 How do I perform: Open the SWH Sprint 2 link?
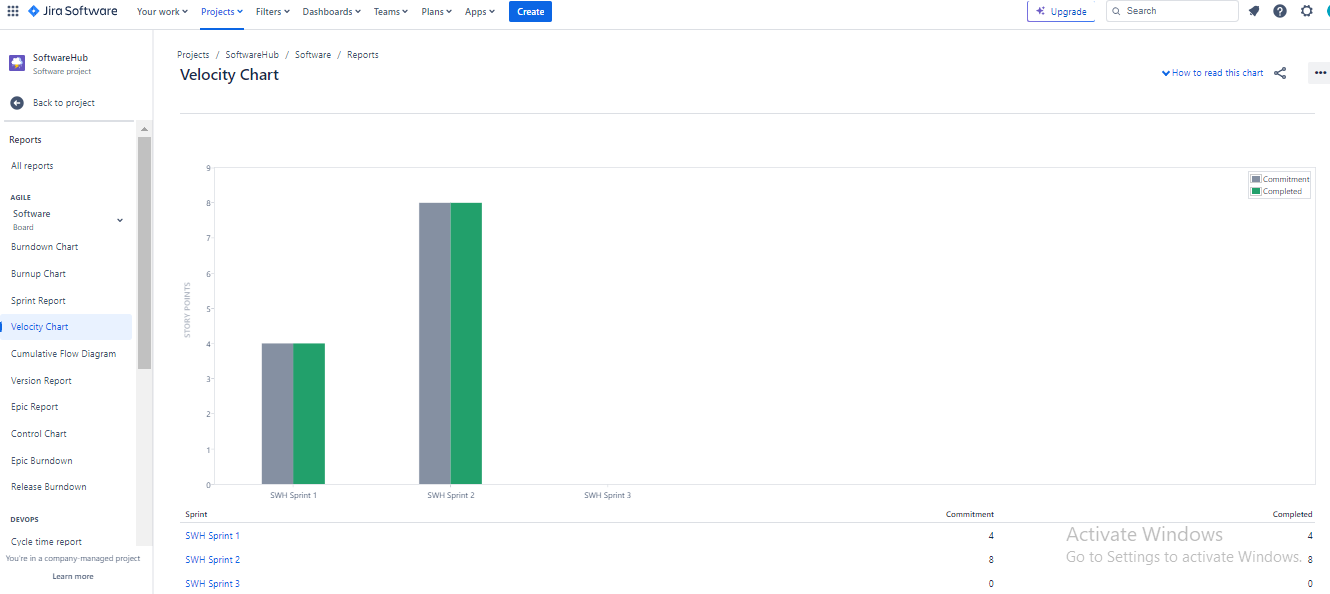point(212,560)
